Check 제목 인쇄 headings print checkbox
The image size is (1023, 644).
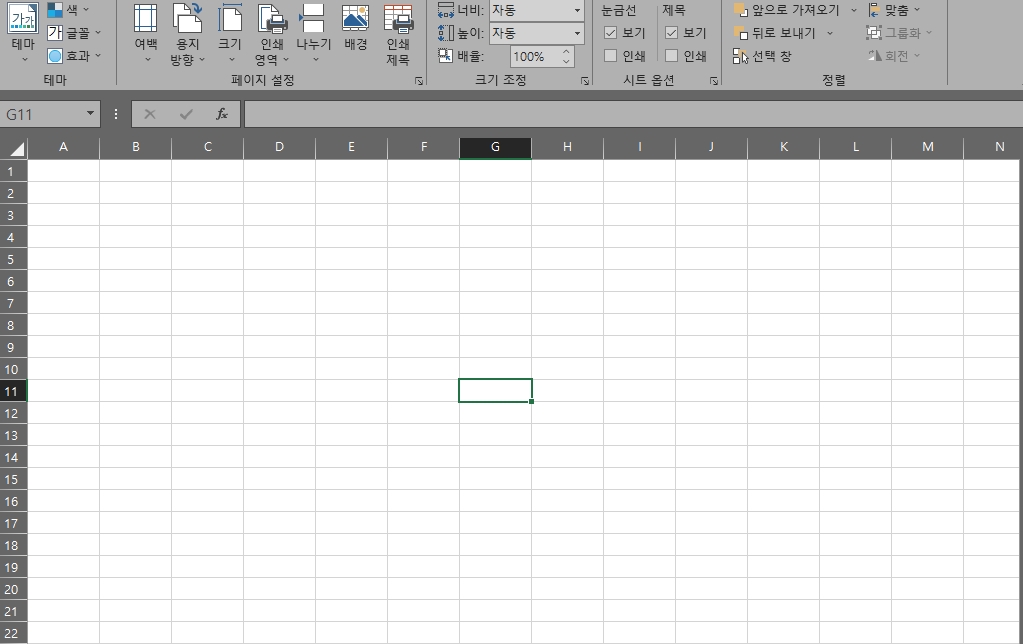(x=671, y=56)
